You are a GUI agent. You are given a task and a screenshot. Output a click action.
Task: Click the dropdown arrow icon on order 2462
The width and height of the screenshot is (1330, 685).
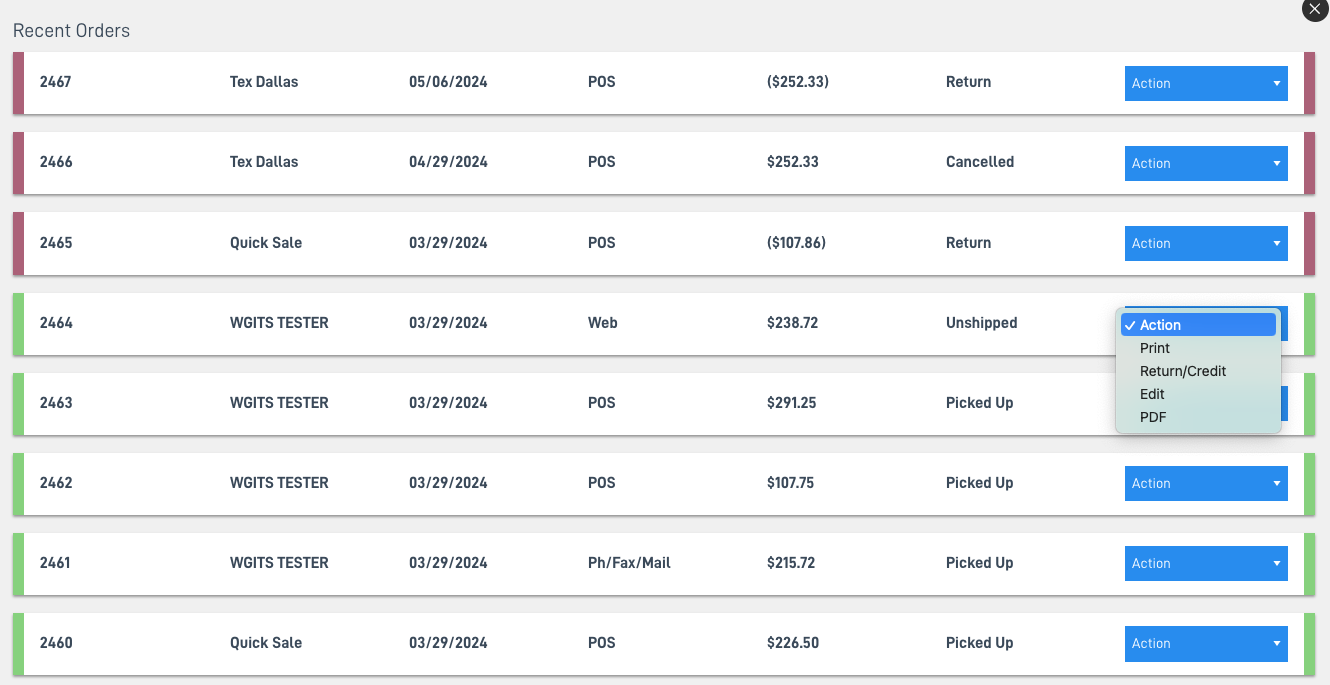click(x=1276, y=483)
